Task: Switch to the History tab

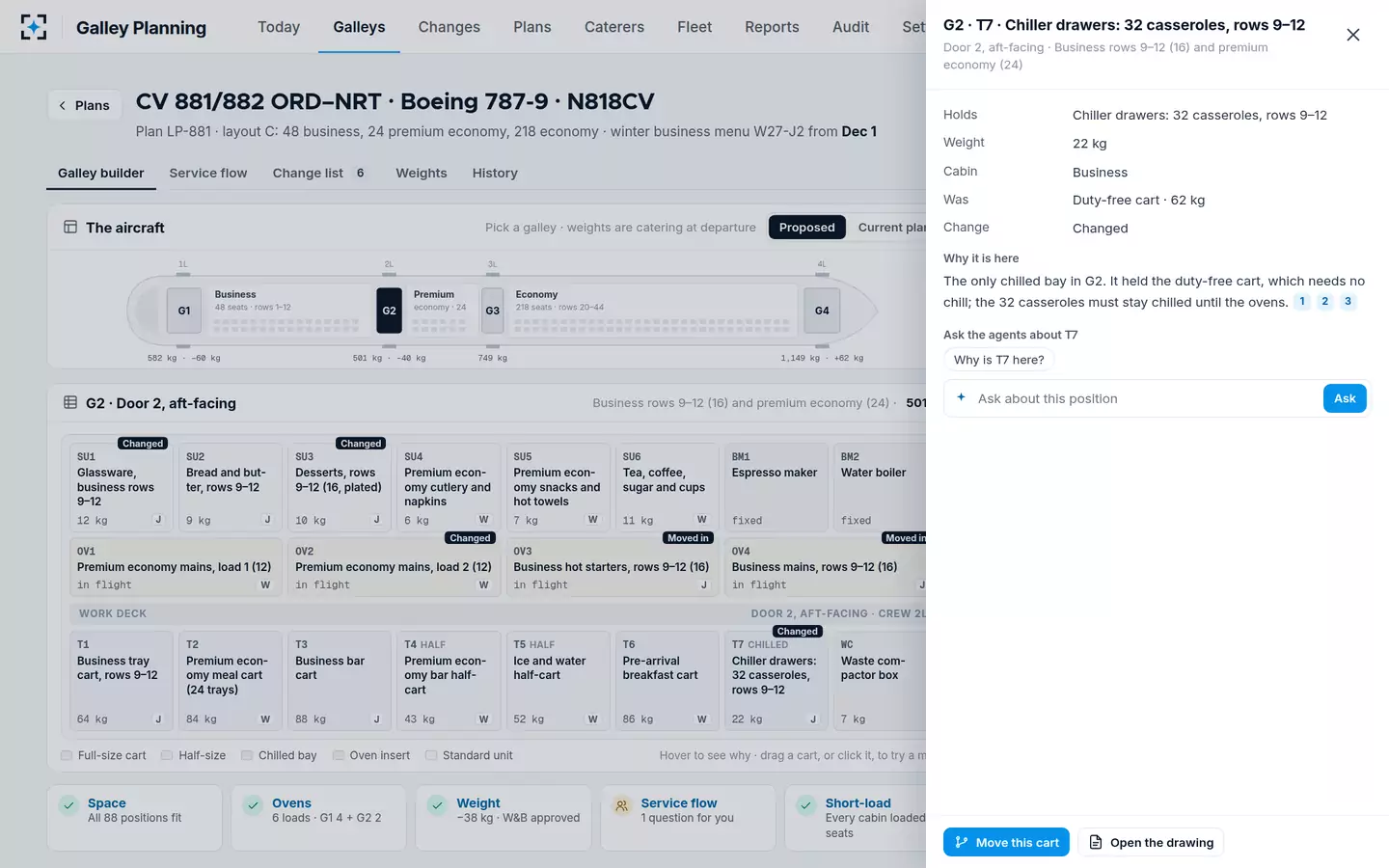Action: [x=495, y=173]
